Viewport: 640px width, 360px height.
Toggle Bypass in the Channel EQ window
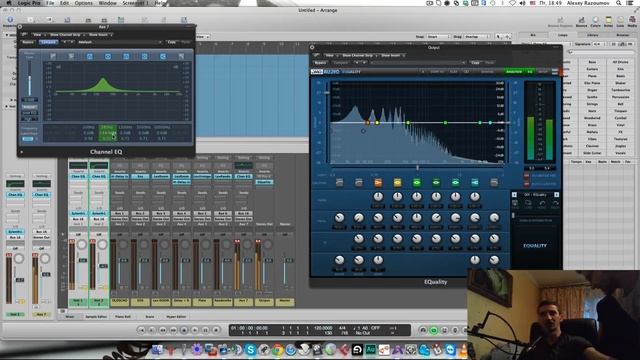[28, 42]
